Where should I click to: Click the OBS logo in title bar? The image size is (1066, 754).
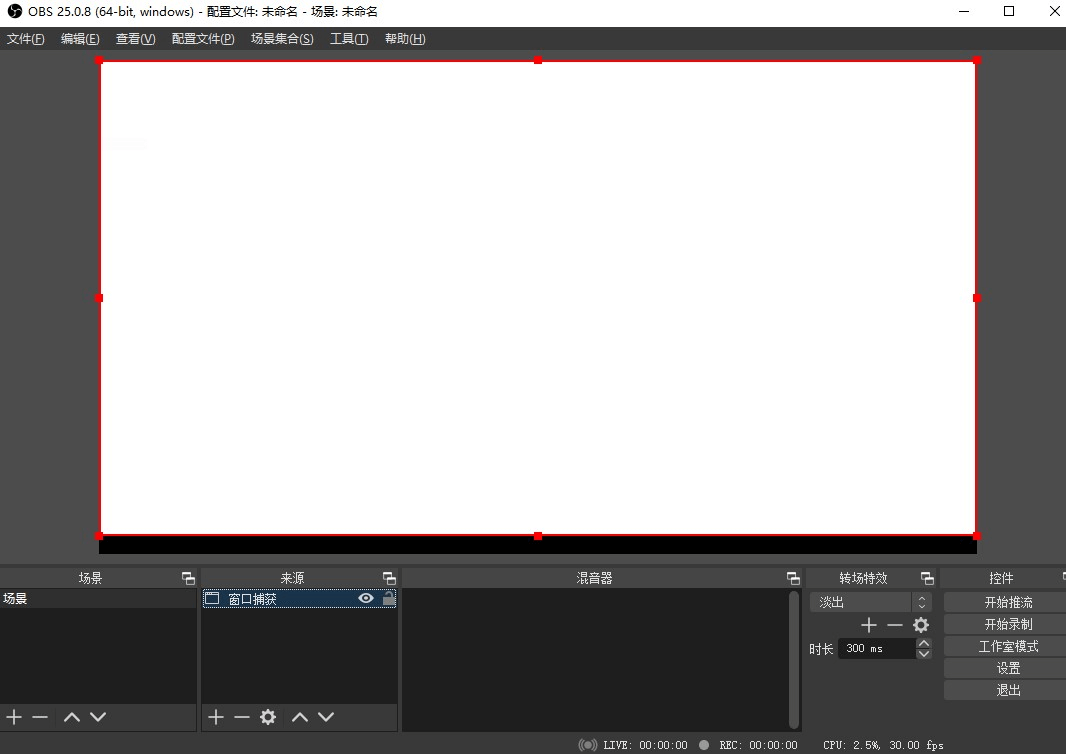point(14,12)
